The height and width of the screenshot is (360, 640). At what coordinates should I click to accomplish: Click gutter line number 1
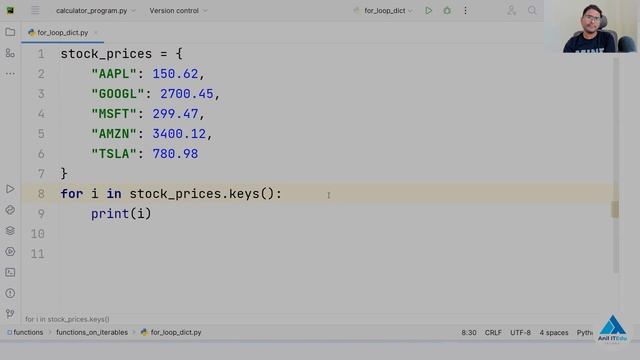[41, 54]
